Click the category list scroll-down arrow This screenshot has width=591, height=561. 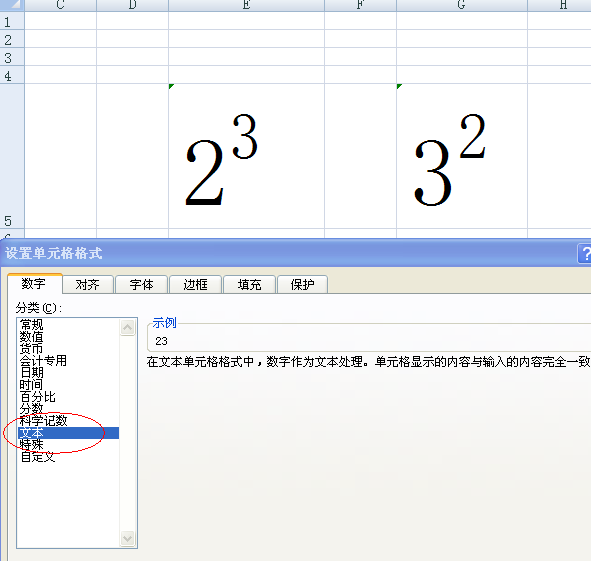click(x=127, y=538)
